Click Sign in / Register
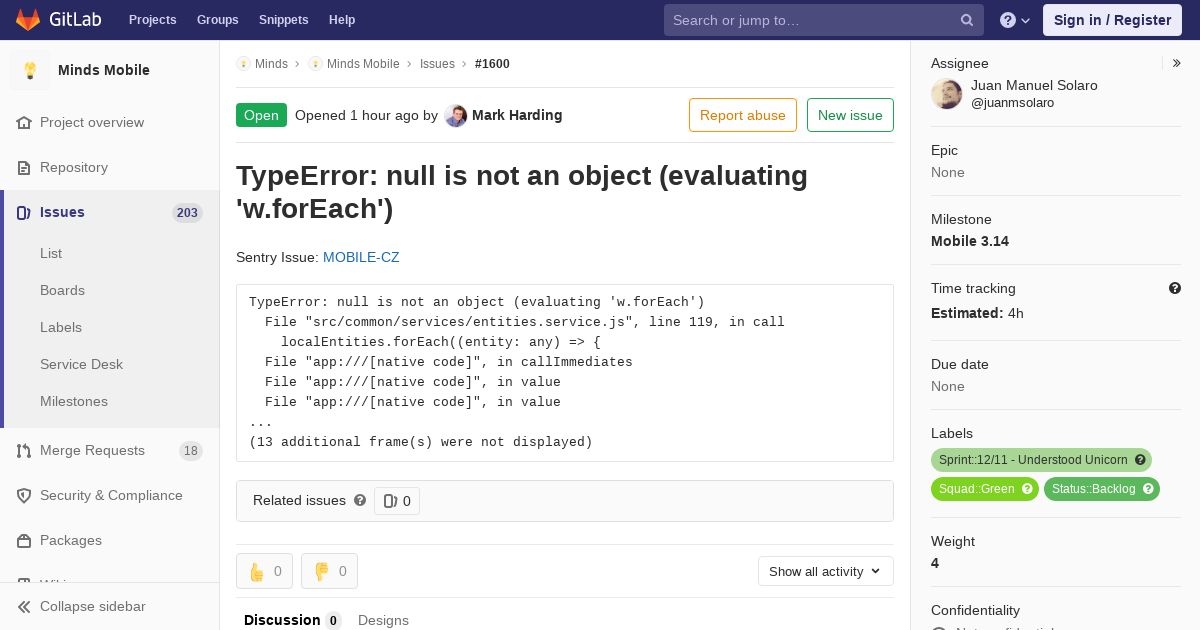The image size is (1200, 630). click(x=1112, y=20)
